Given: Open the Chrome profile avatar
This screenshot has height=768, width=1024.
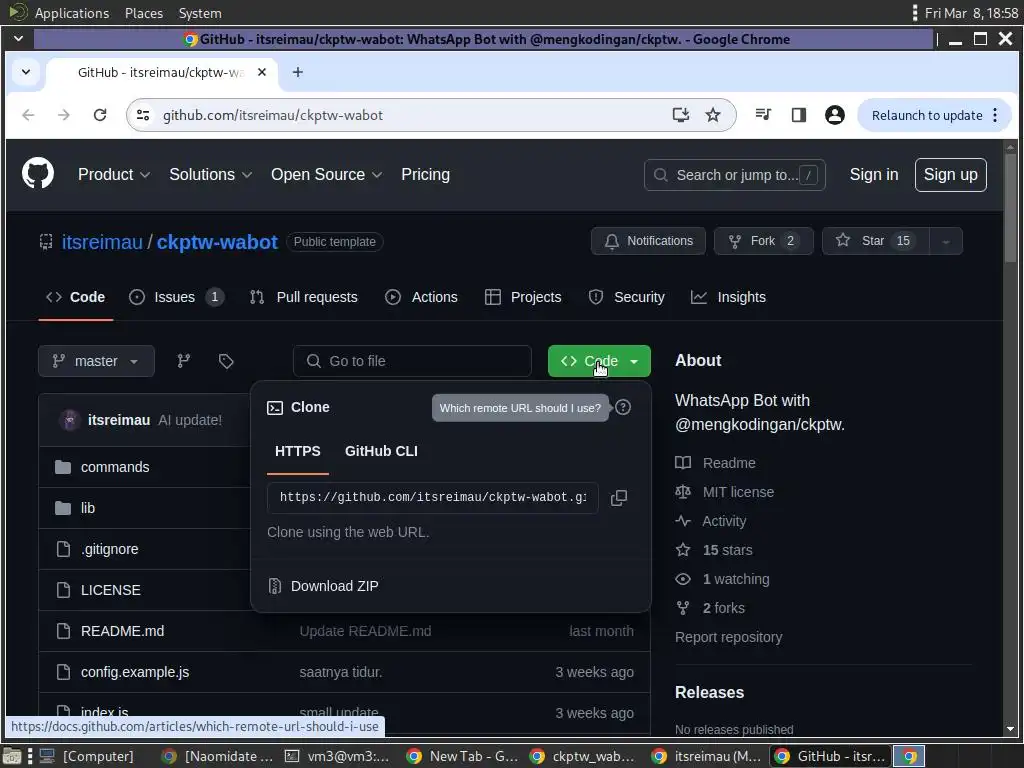Looking at the screenshot, I should click(x=835, y=115).
